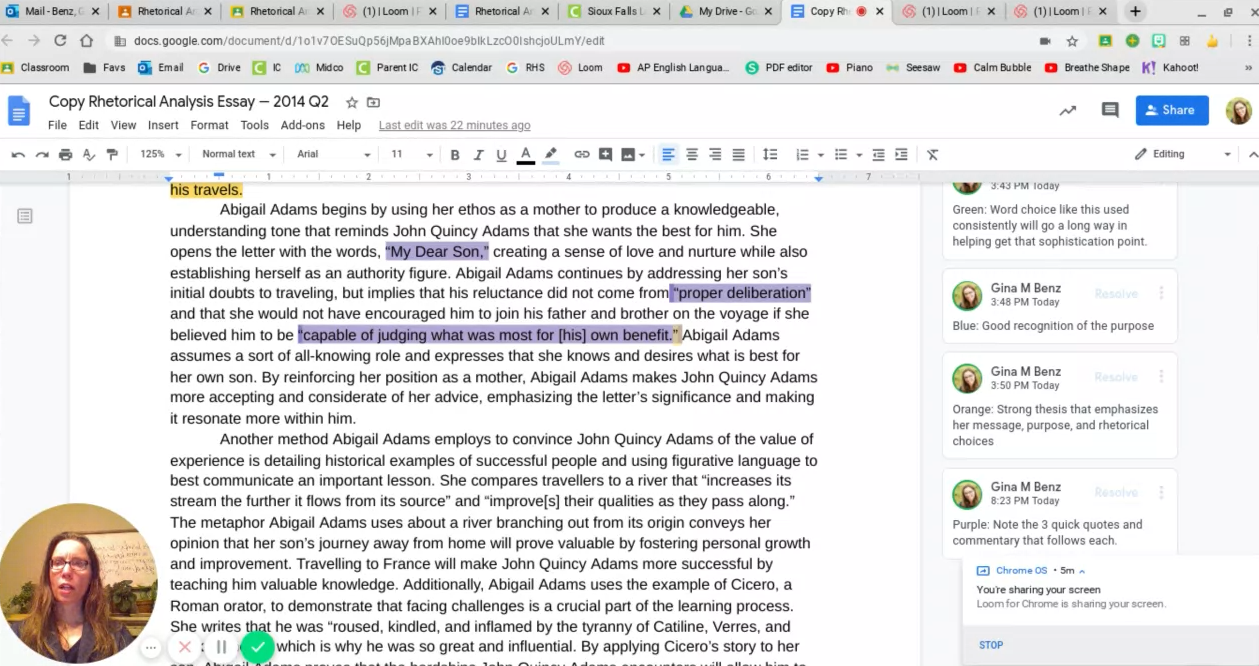Open the File menu
This screenshot has height=666, width=1259.
tap(58, 125)
